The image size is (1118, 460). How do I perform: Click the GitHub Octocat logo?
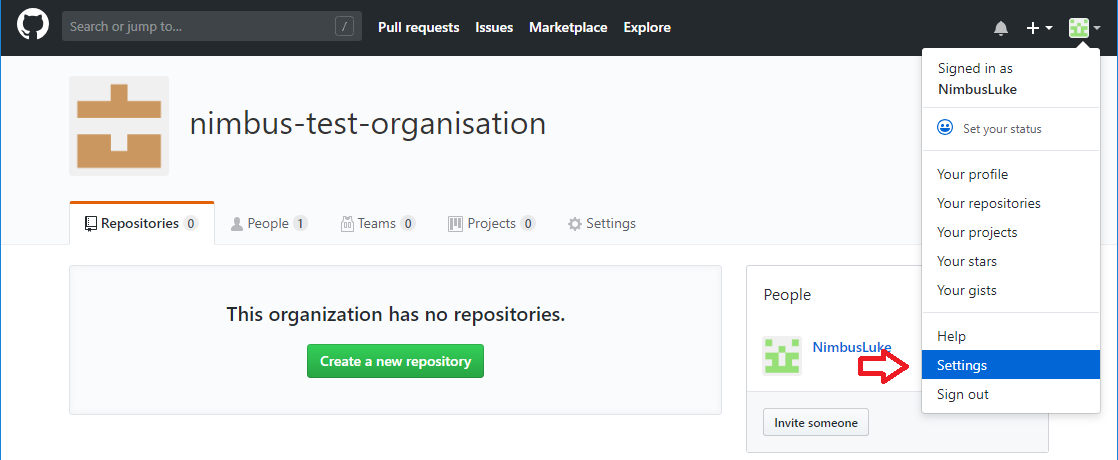coord(33,26)
